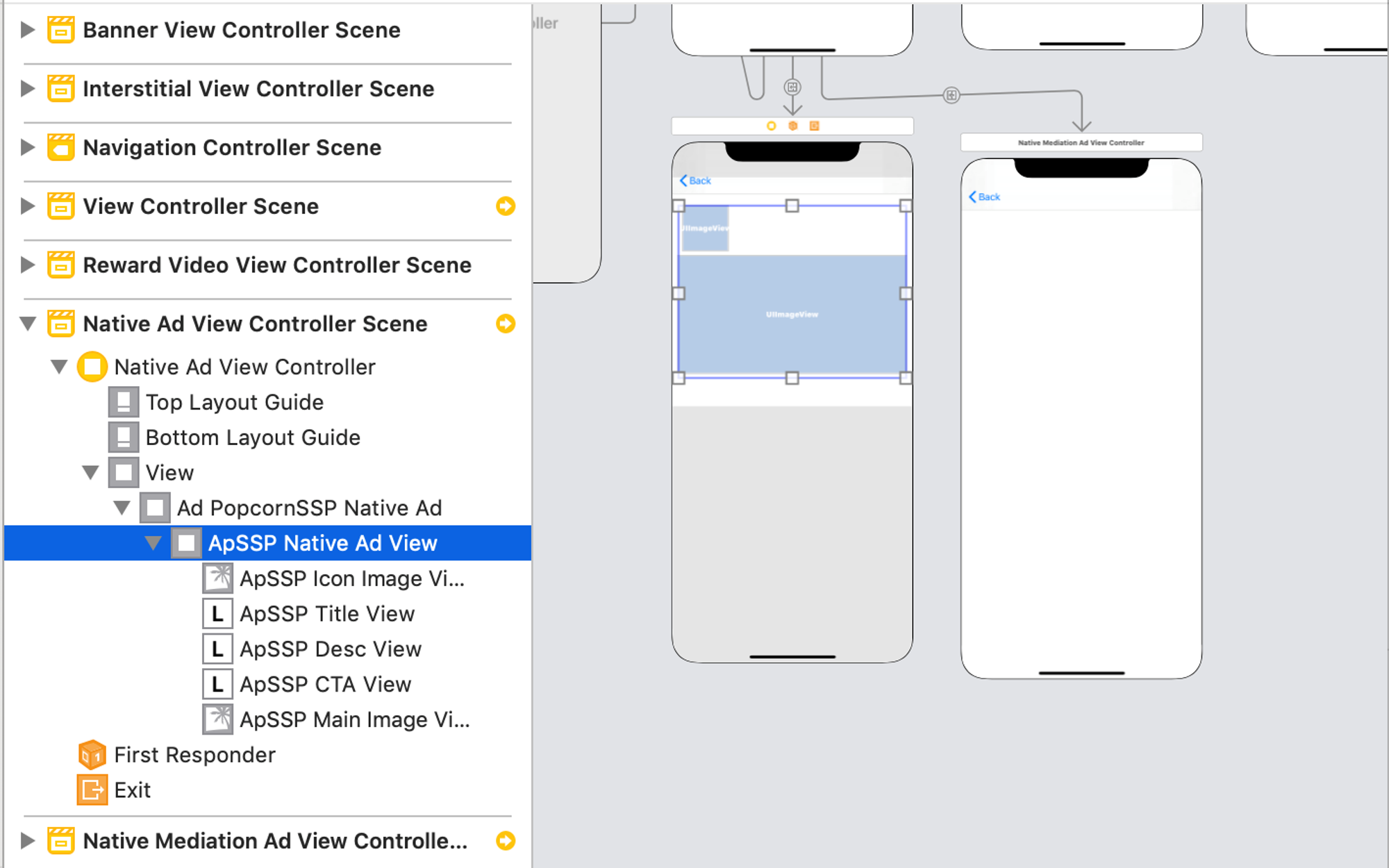
Task: Collapse the Native Ad View Controller Scene
Action: [x=28, y=324]
